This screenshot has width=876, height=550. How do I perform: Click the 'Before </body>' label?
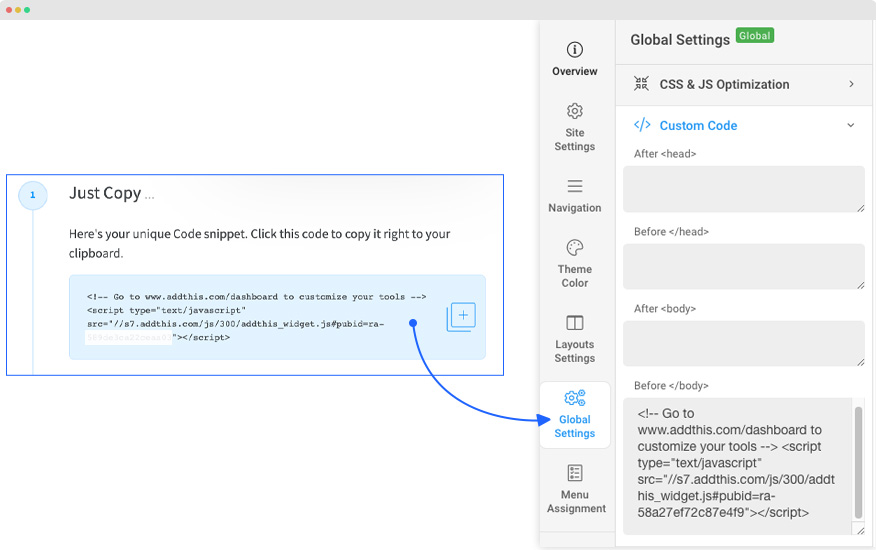(671, 386)
